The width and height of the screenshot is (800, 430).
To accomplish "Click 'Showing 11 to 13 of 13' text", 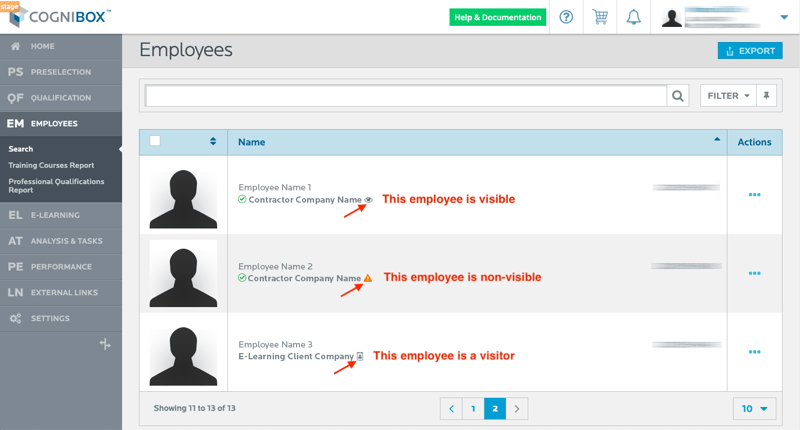I will coord(194,408).
